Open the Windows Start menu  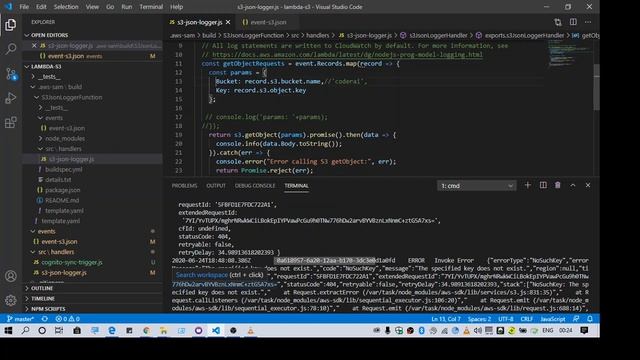click(8, 331)
